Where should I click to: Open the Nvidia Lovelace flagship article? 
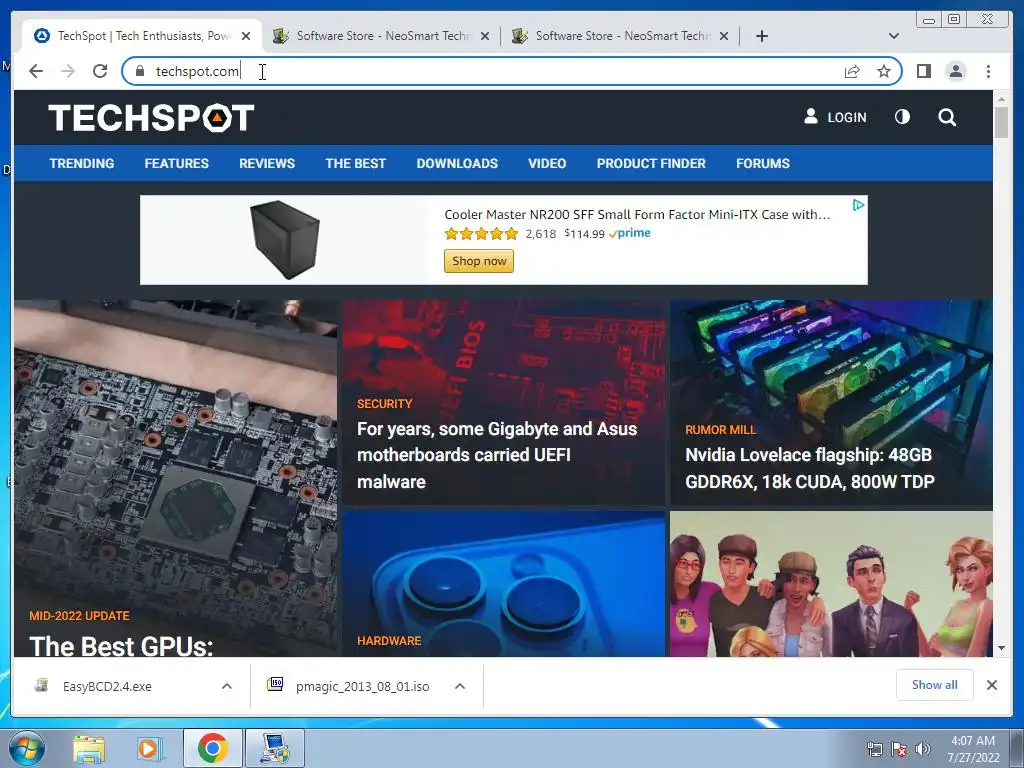point(810,468)
